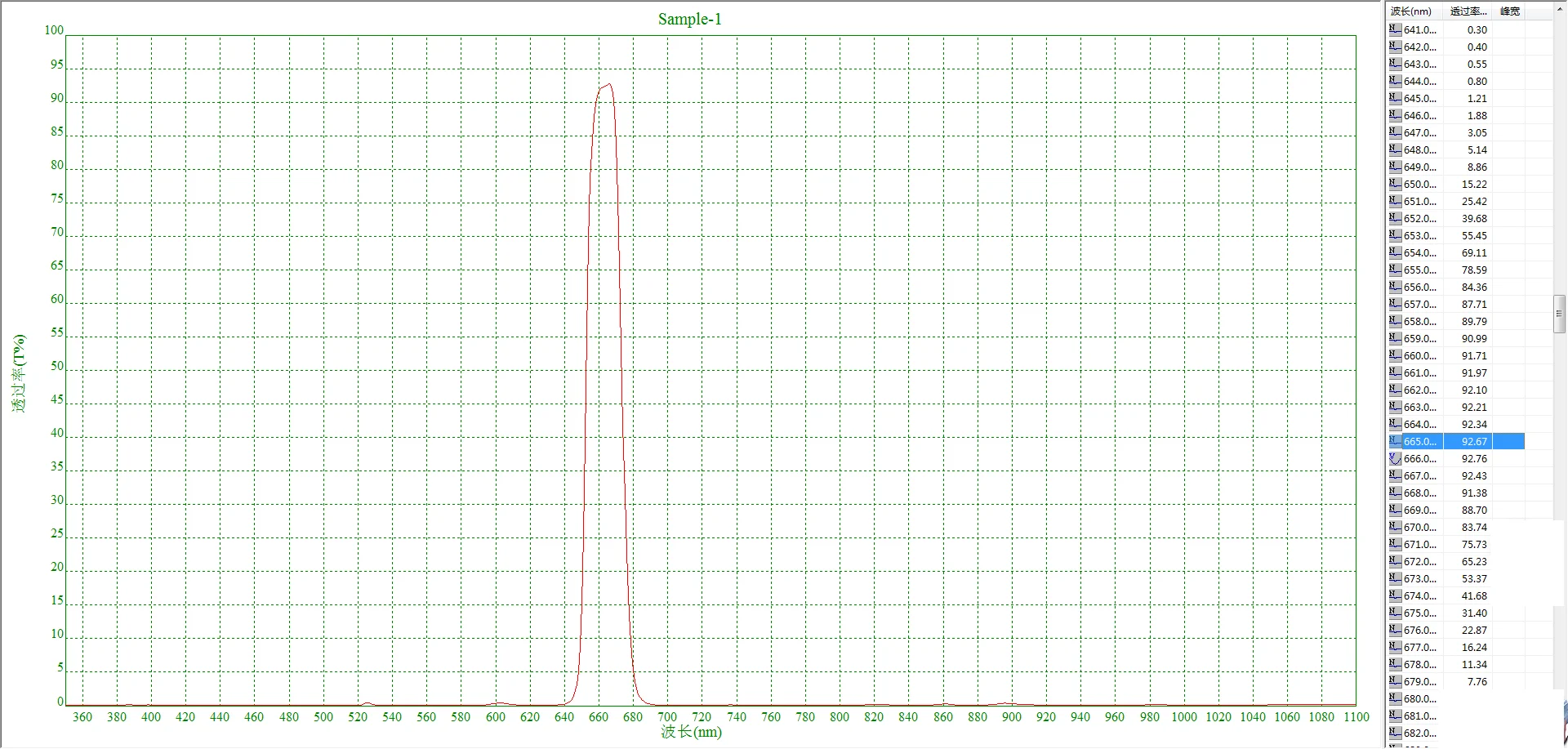Click the spectrum icon next to 650.0
The width and height of the screenshot is (1568, 749).
click(1396, 184)
